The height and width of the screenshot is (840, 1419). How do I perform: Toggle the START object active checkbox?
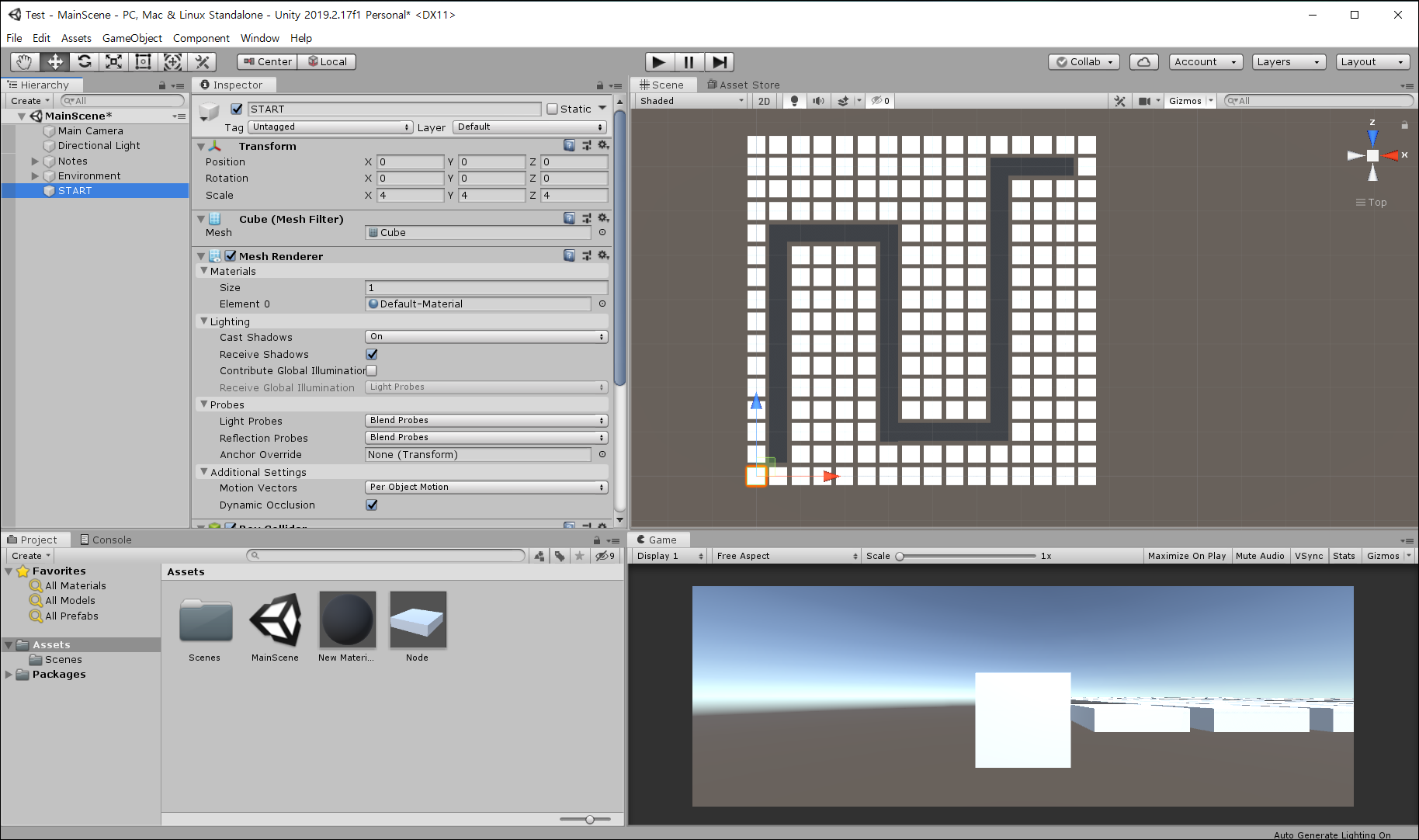click(x=237, y=109)
